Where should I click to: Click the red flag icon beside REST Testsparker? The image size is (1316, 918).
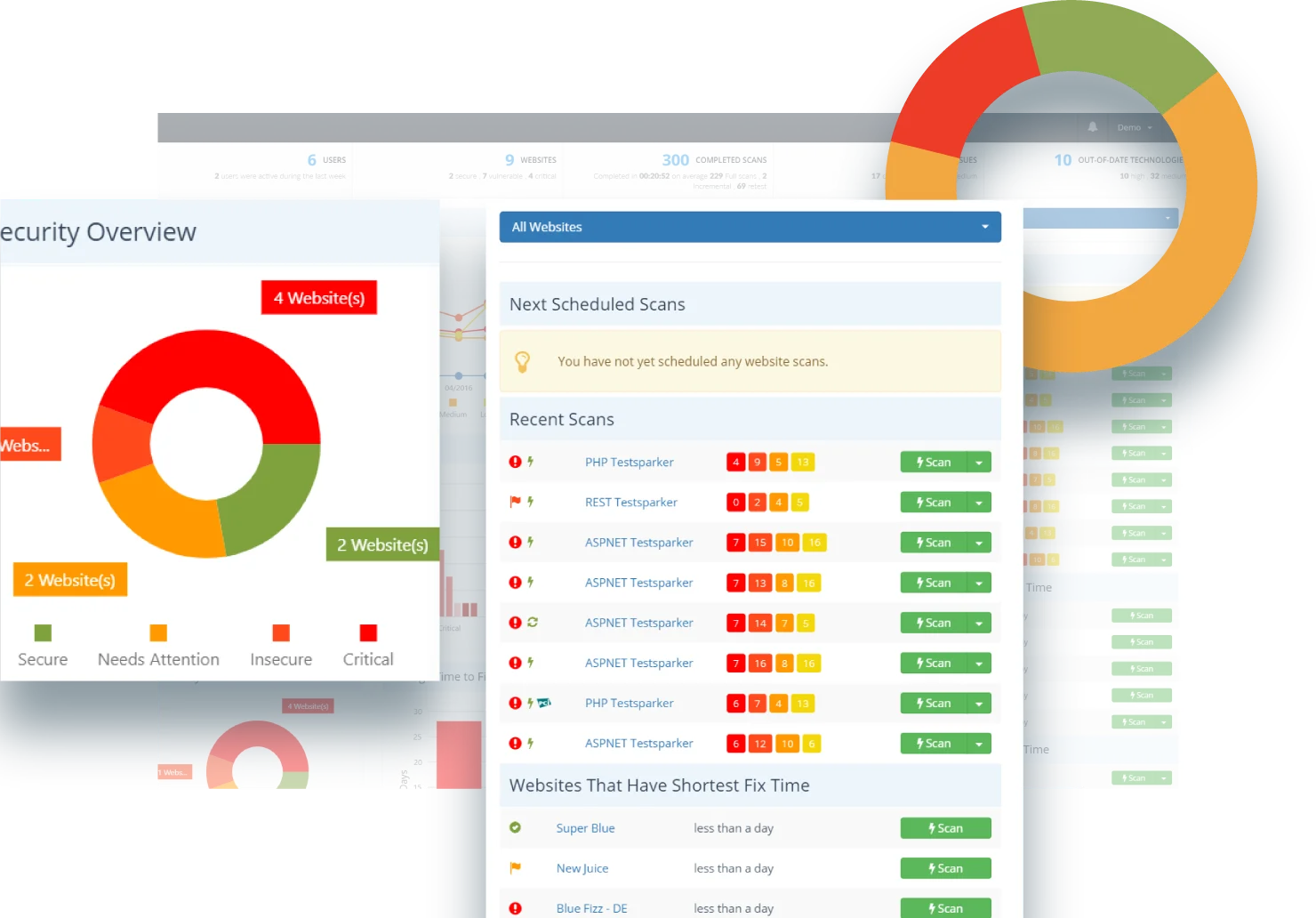[515, 502]
